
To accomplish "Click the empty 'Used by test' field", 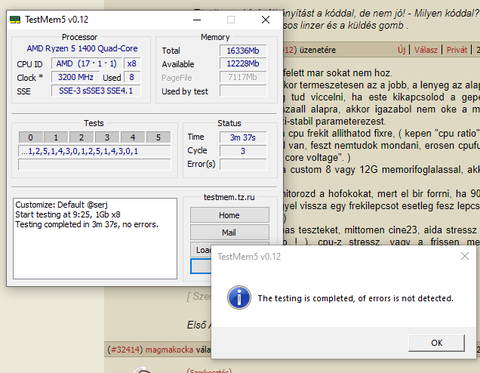I will (x=243, y=91).
